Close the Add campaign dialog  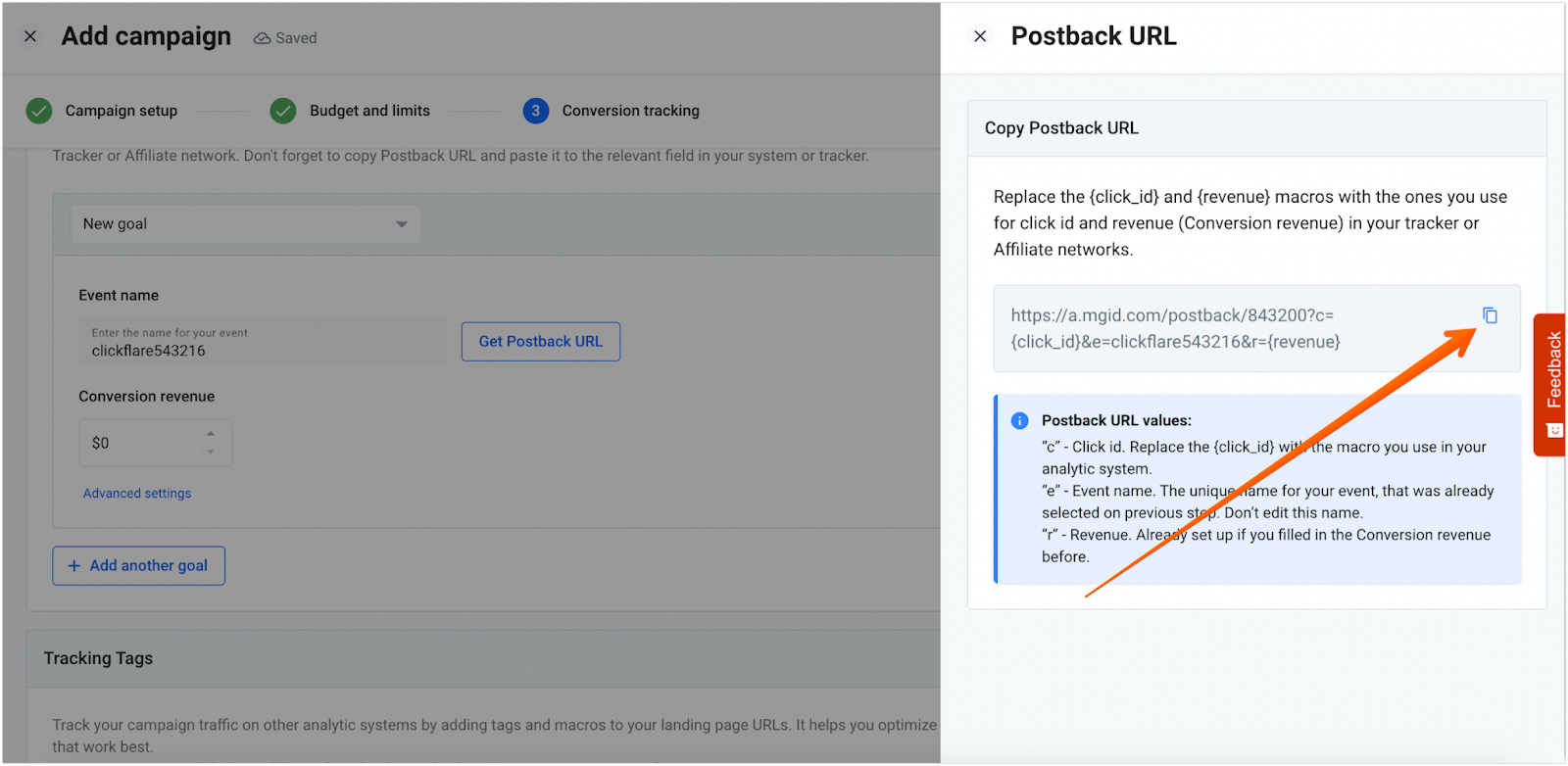point(30,36)
